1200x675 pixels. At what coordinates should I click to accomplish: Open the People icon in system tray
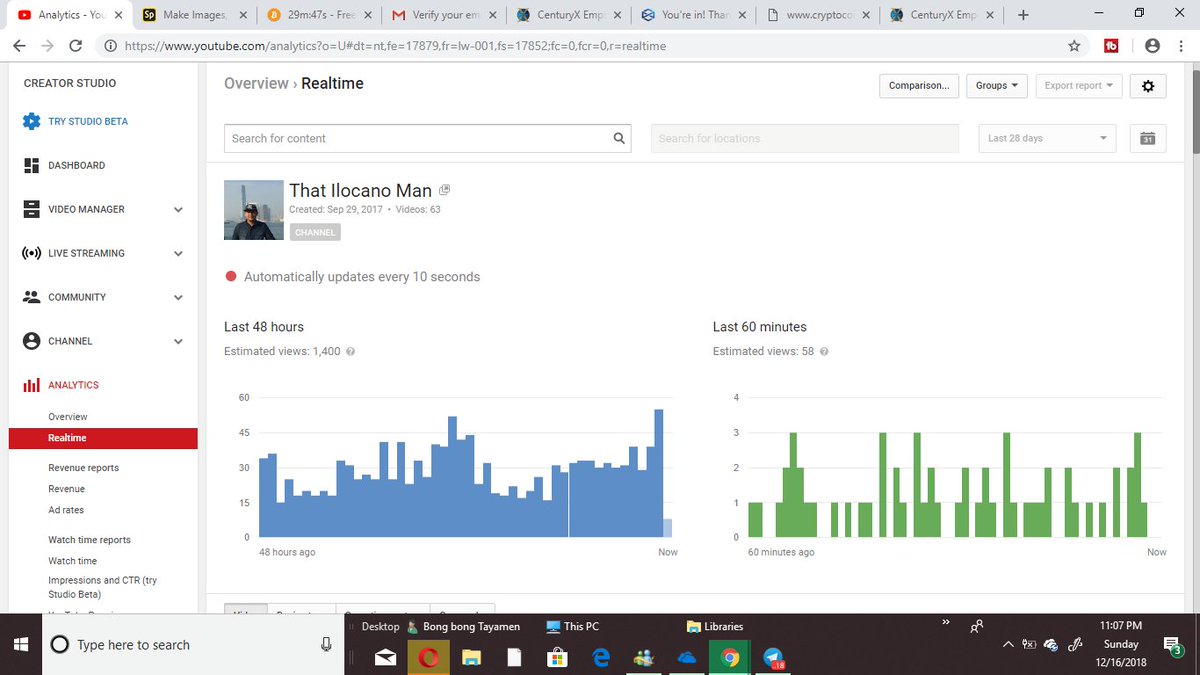977,626
